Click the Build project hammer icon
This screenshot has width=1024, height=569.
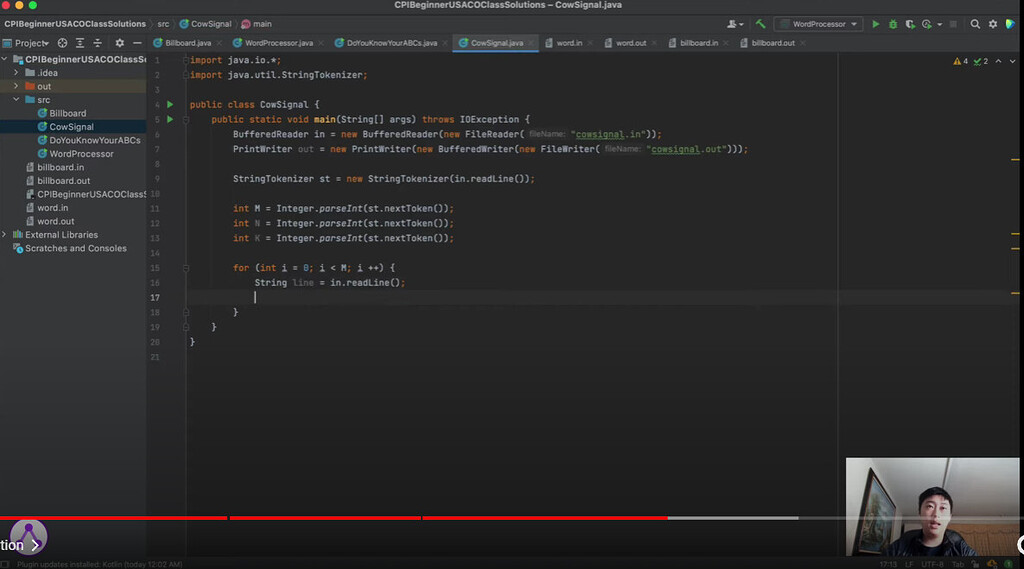coord(760,24)
